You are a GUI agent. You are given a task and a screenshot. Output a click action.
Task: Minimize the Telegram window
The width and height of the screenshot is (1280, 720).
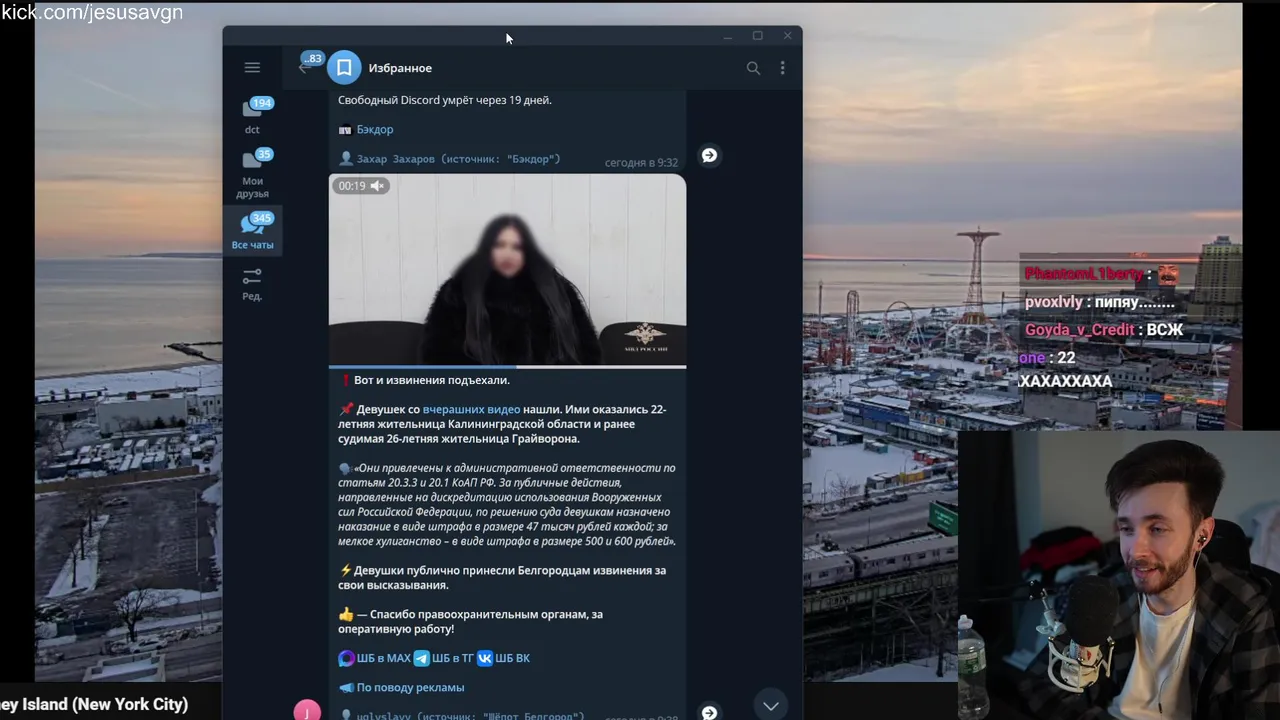pos(727,36)
